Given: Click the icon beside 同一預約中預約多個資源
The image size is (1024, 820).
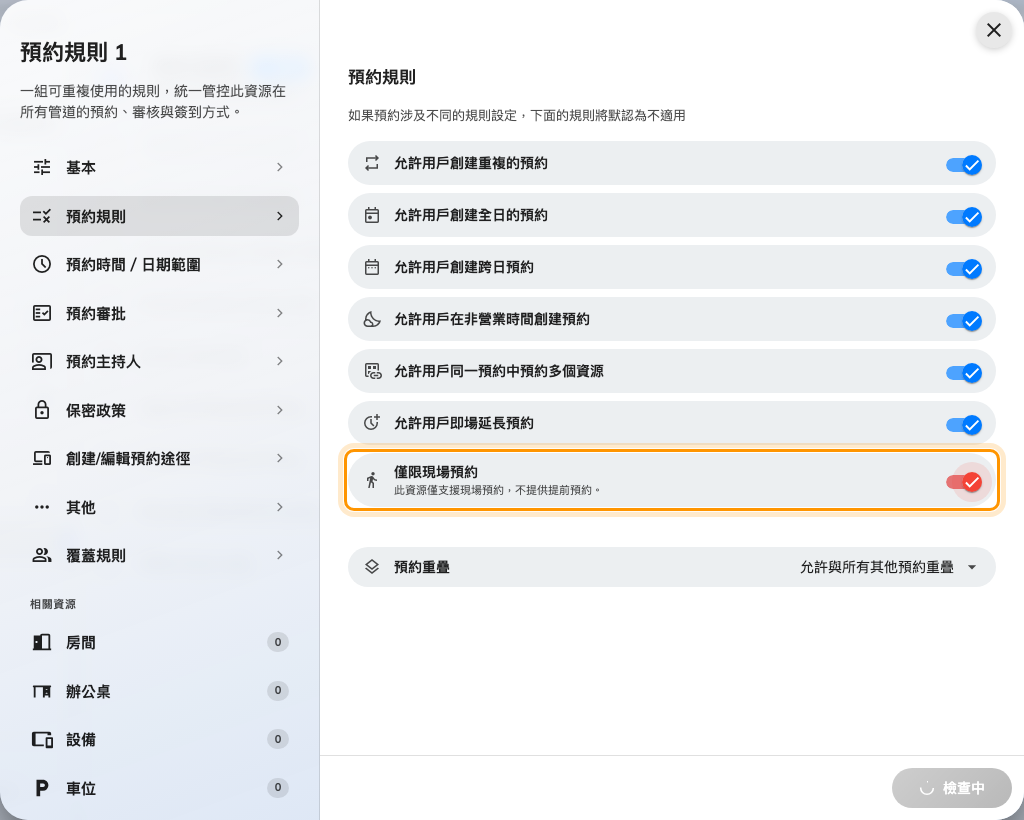Looking at the screenshot, I should (x=373, y=371).
